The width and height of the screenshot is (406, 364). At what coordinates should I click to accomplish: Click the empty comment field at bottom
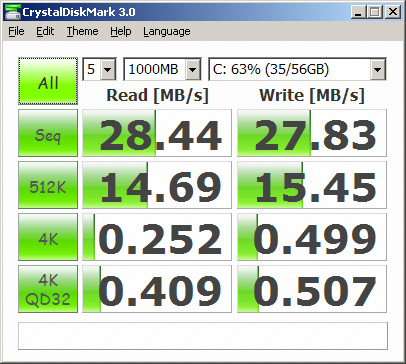203,336
